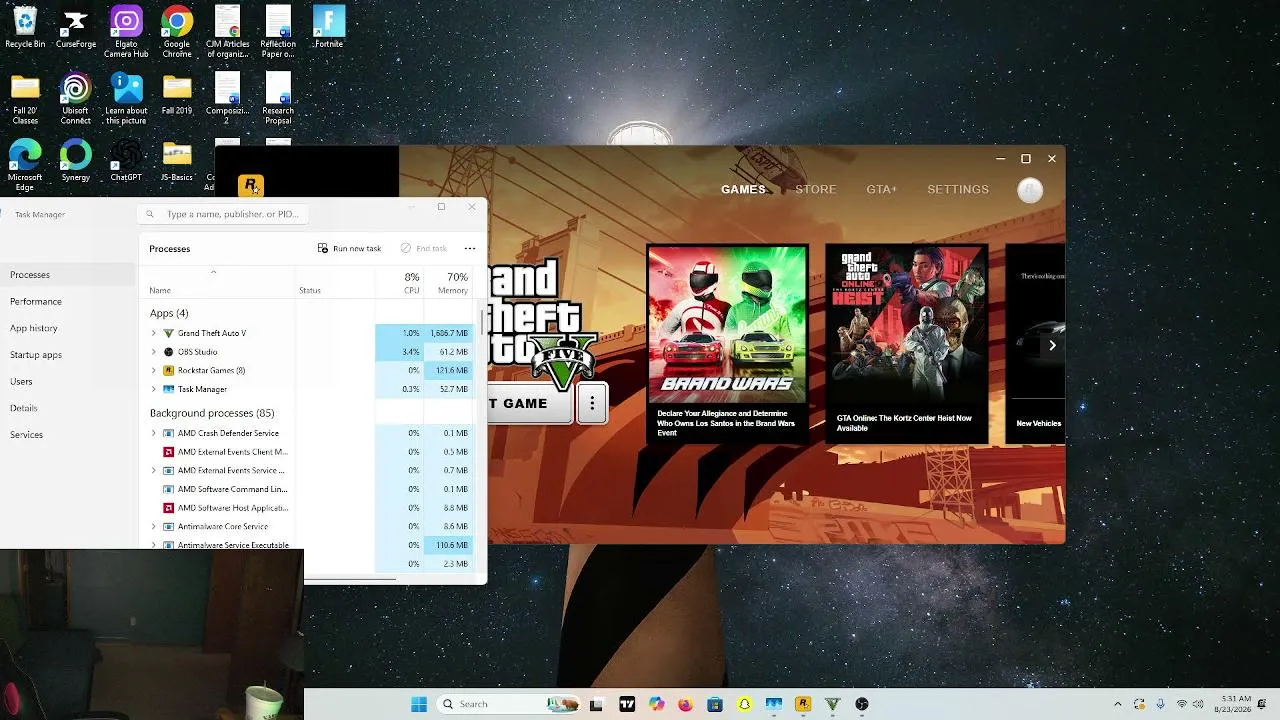
Task: Show hidden system tray icons
Action: pyautogui.click(x=1117, y=704)
